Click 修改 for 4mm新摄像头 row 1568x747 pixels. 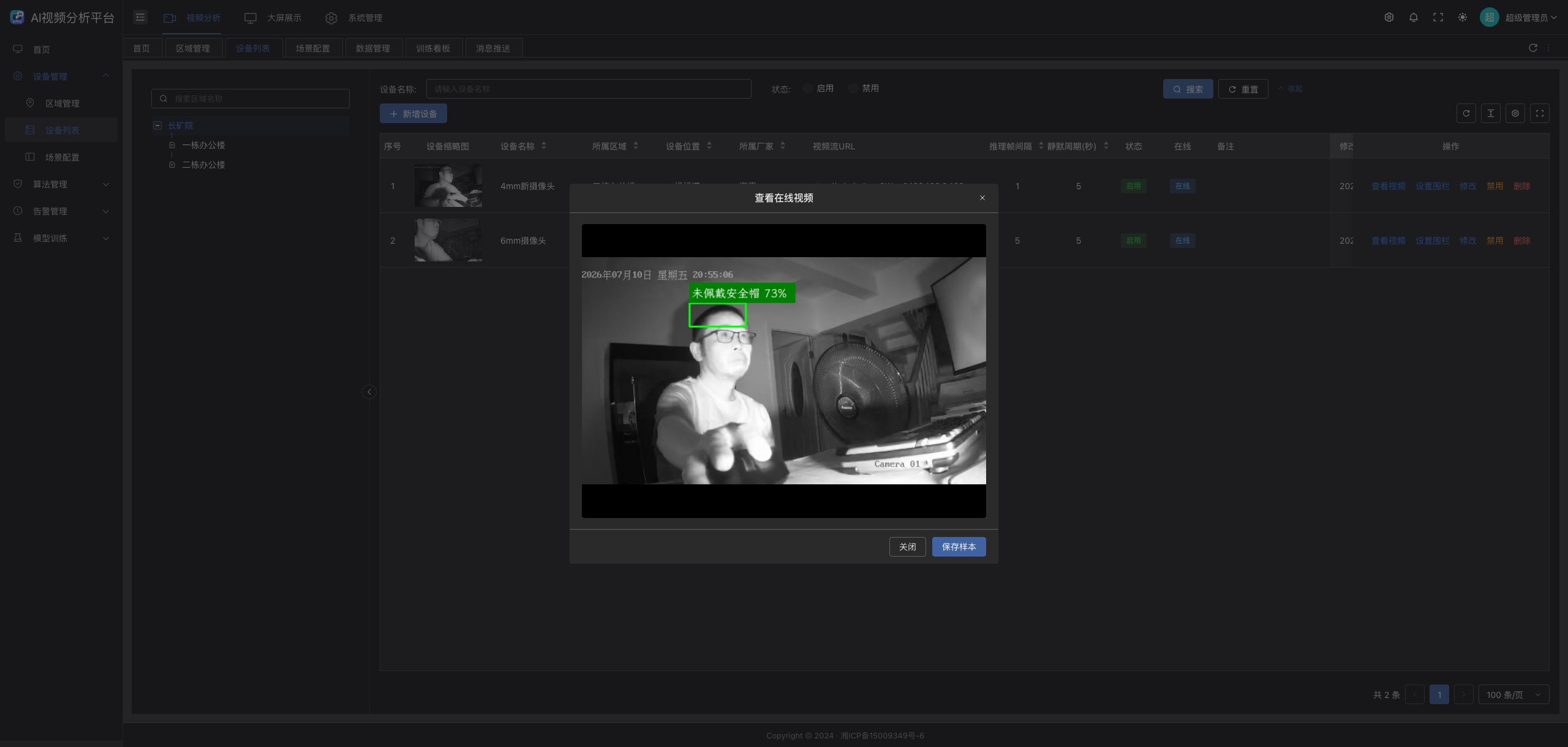1468,186
